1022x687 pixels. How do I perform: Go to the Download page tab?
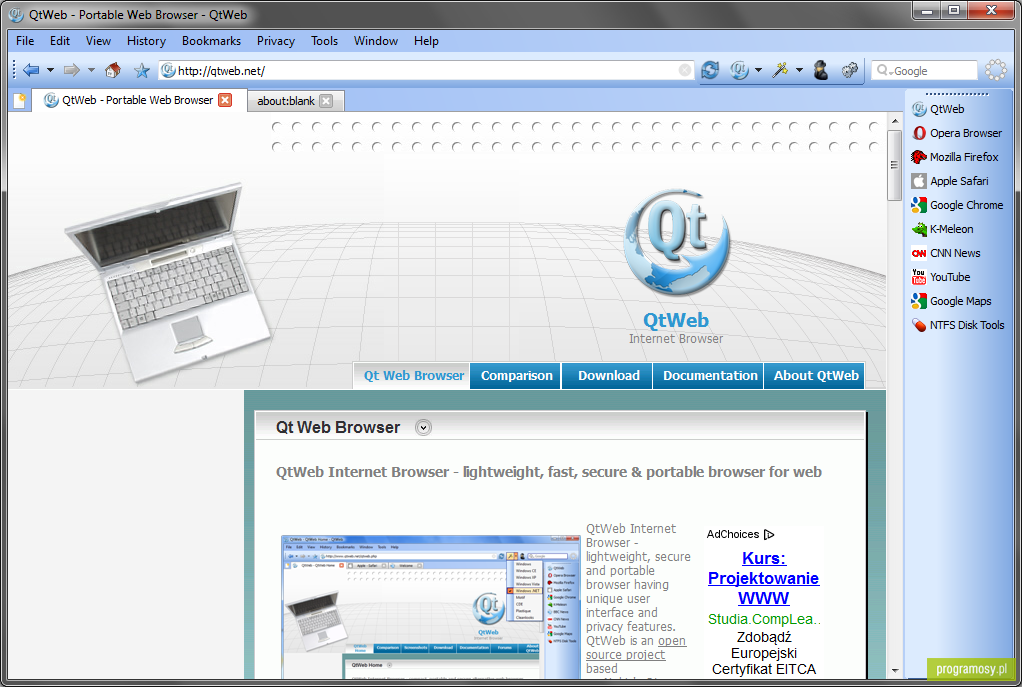coord(608,376)
